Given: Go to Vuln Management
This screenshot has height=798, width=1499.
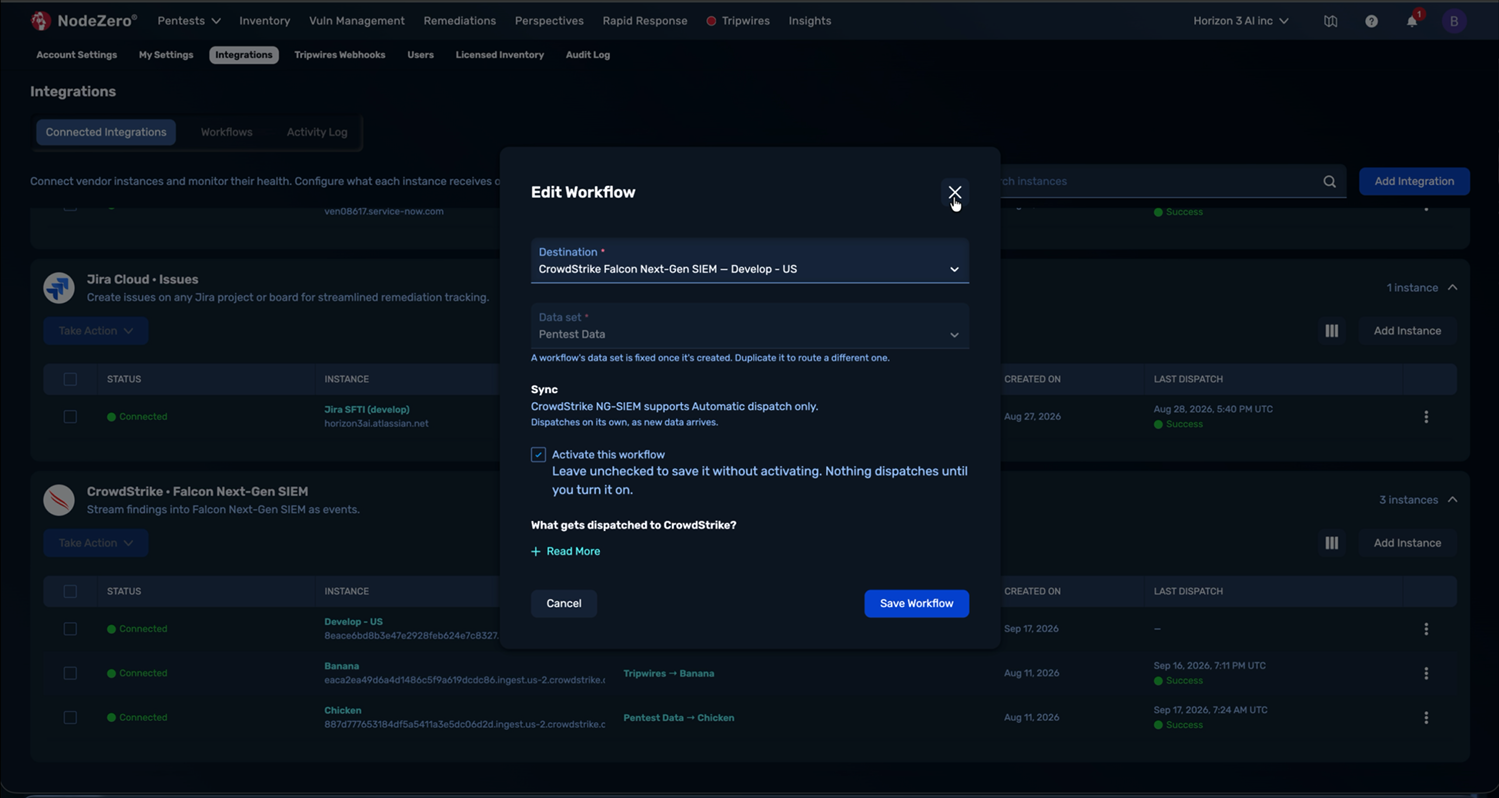Looking at the screenshot, I should (x=357, y=20).
